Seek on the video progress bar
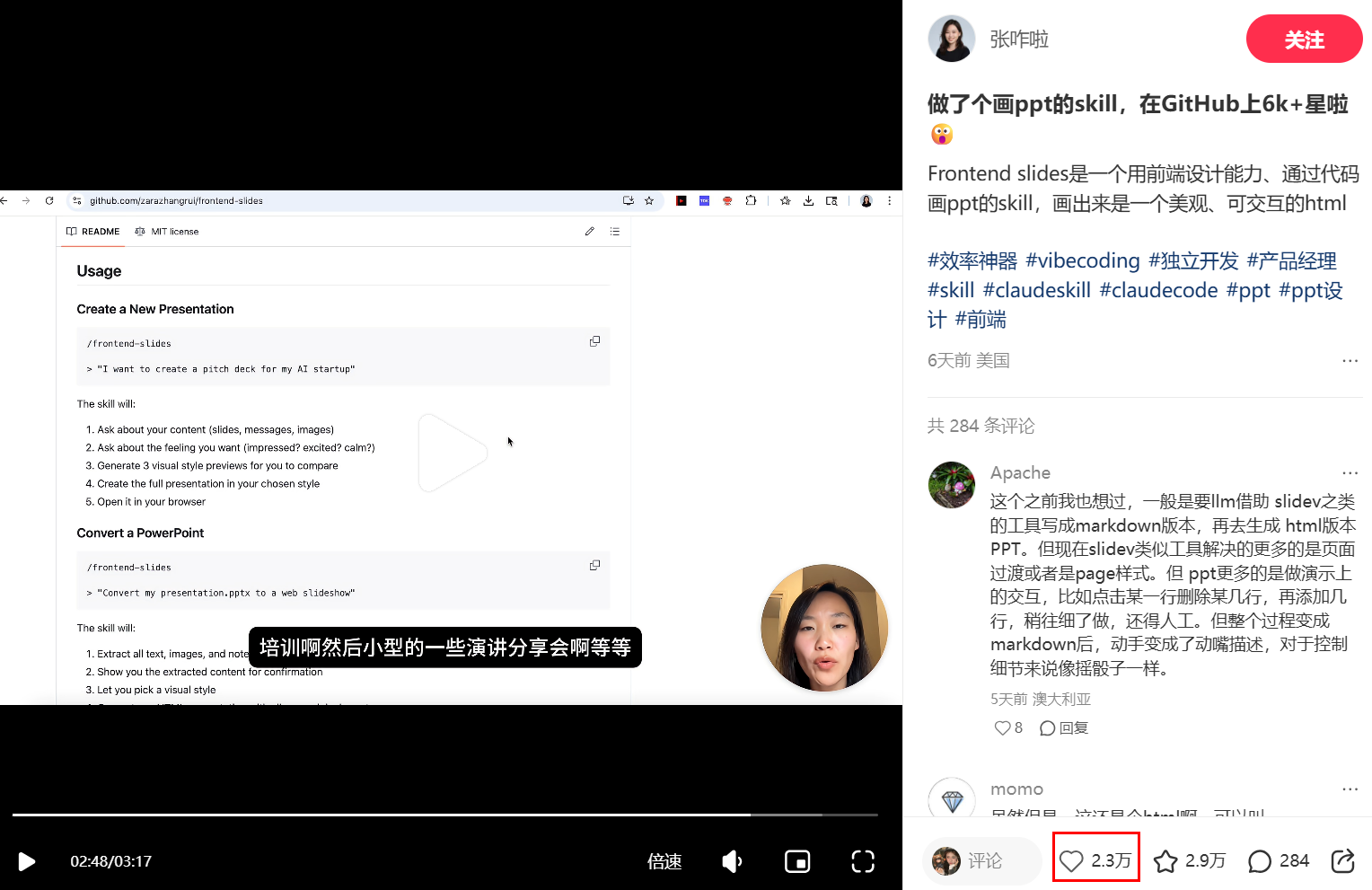The image size is (1372, 890). point(445,815)
